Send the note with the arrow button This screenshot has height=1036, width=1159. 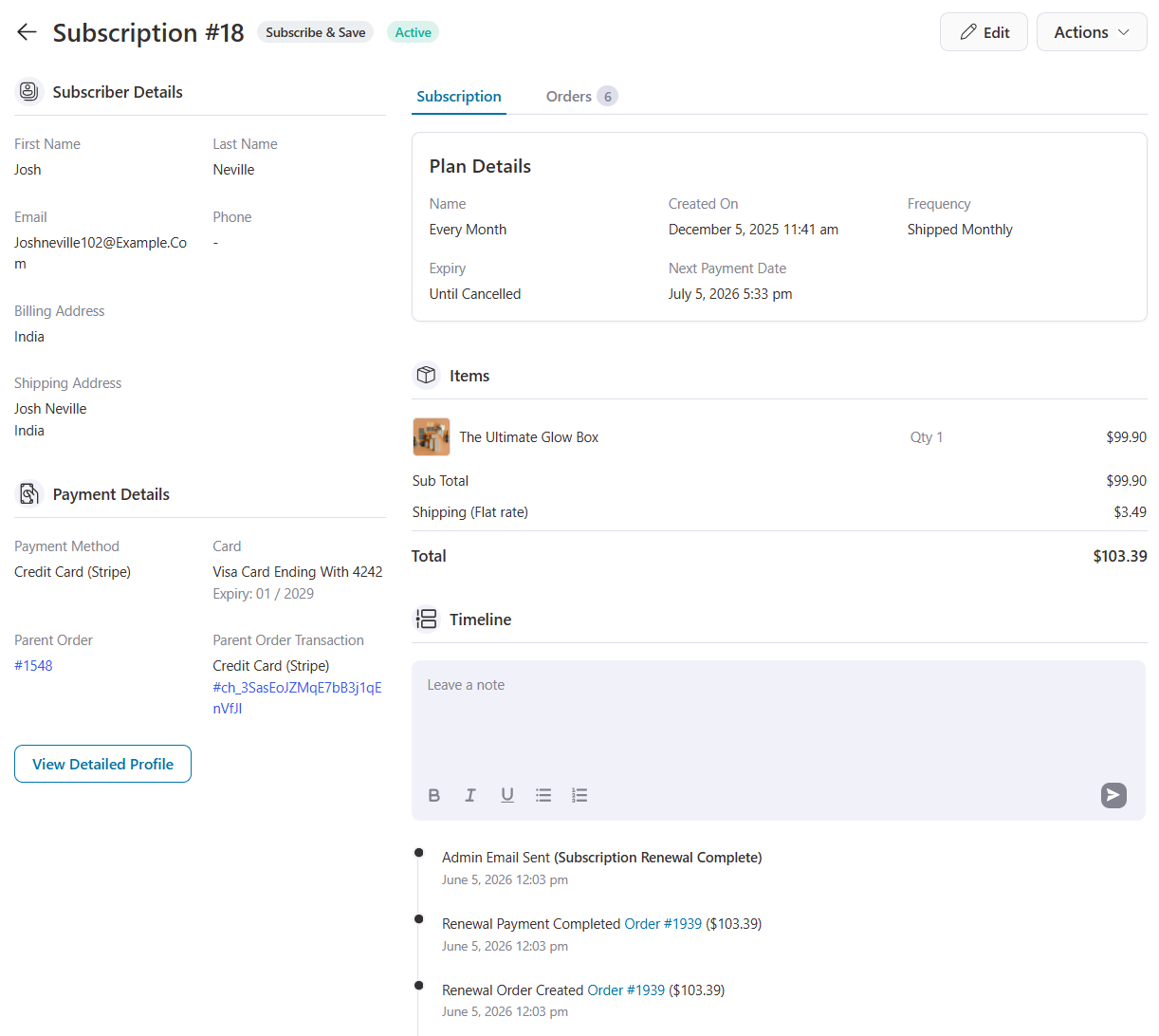coord(1113,795)
